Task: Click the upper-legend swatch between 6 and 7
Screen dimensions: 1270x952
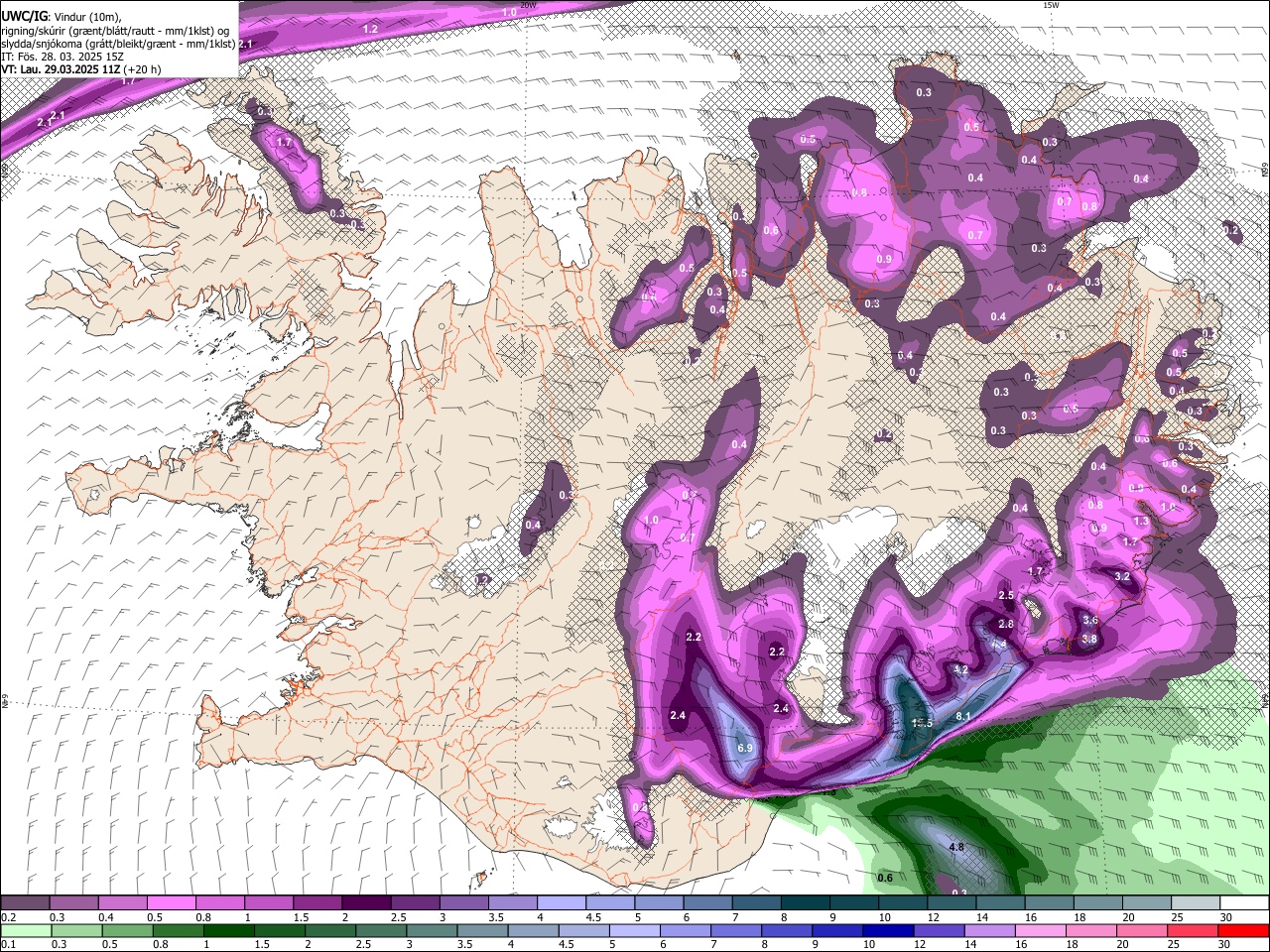Action: [x=708, y=902]
